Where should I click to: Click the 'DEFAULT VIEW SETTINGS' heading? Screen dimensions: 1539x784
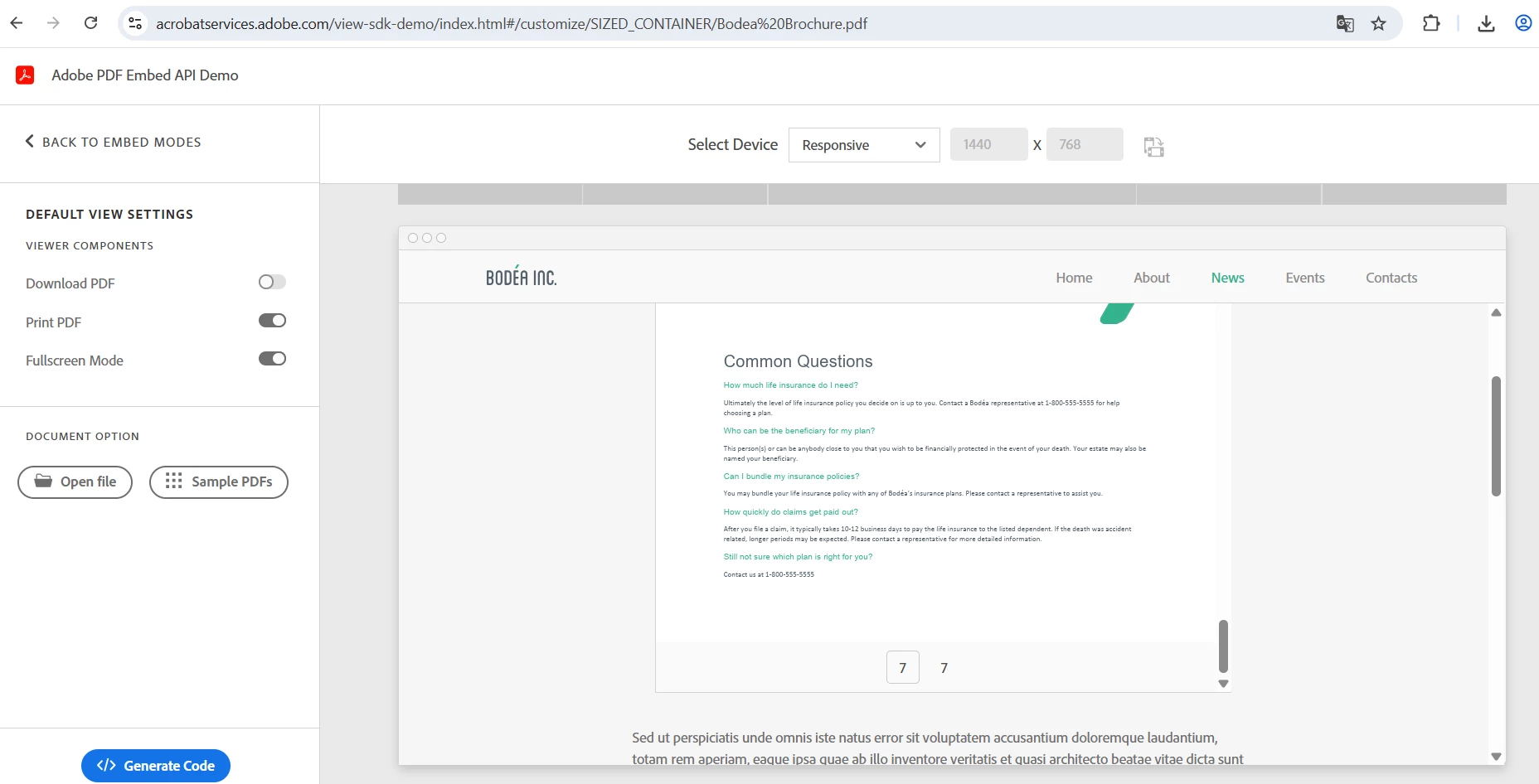click(x=109, y=214)
